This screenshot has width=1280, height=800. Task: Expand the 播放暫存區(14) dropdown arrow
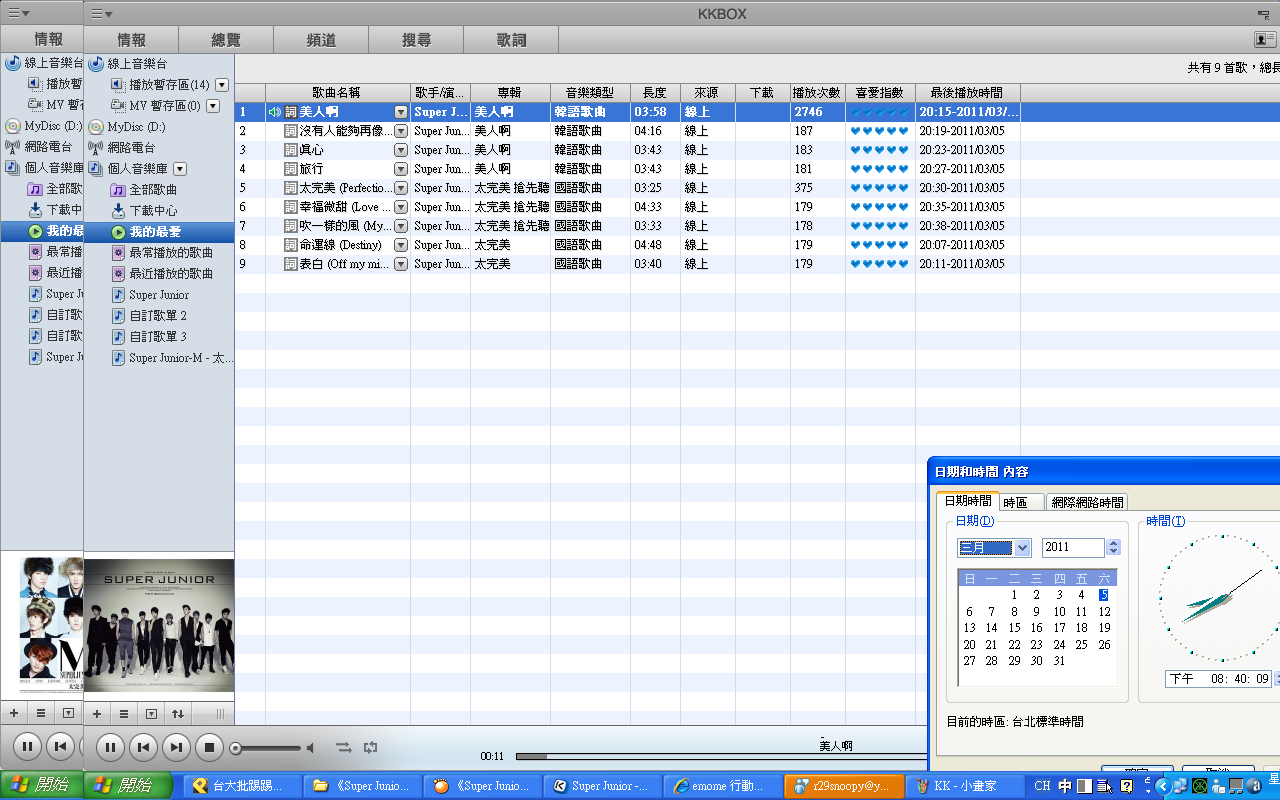click(222, 85)
